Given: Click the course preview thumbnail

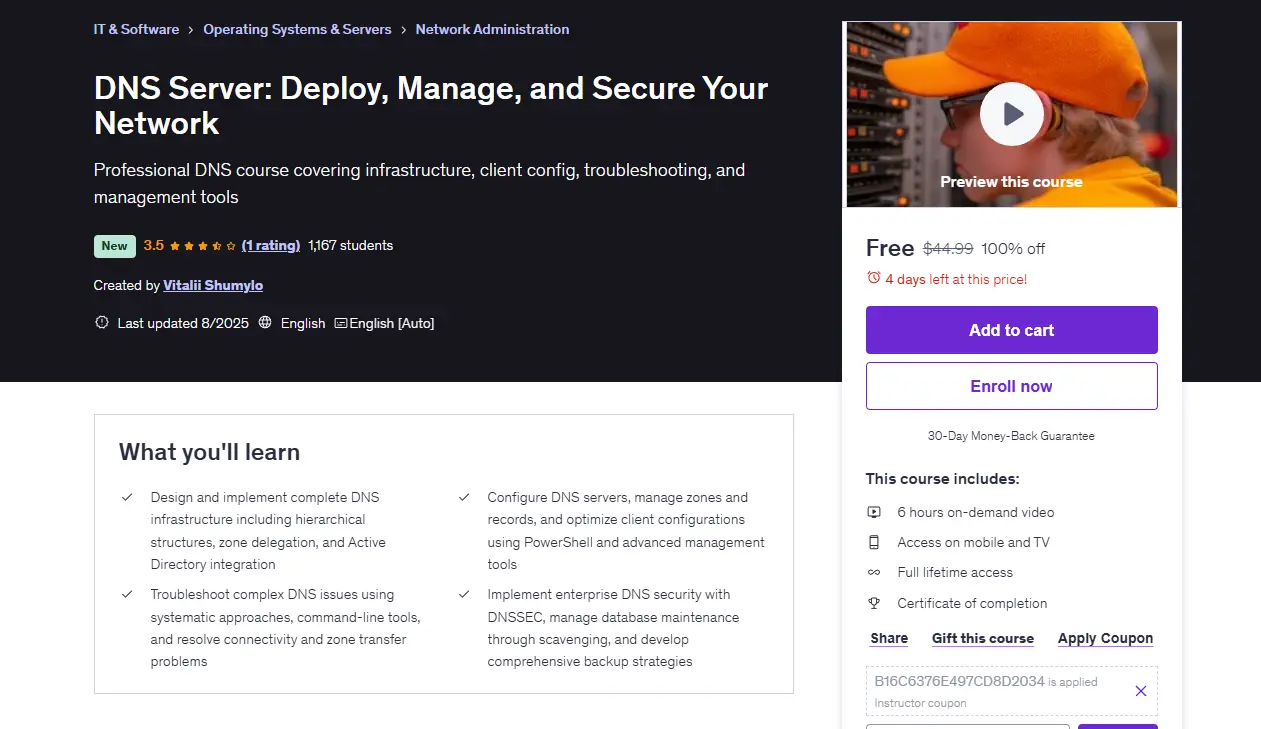Looking at the screenshot, I should click(x=1012, y=114).
